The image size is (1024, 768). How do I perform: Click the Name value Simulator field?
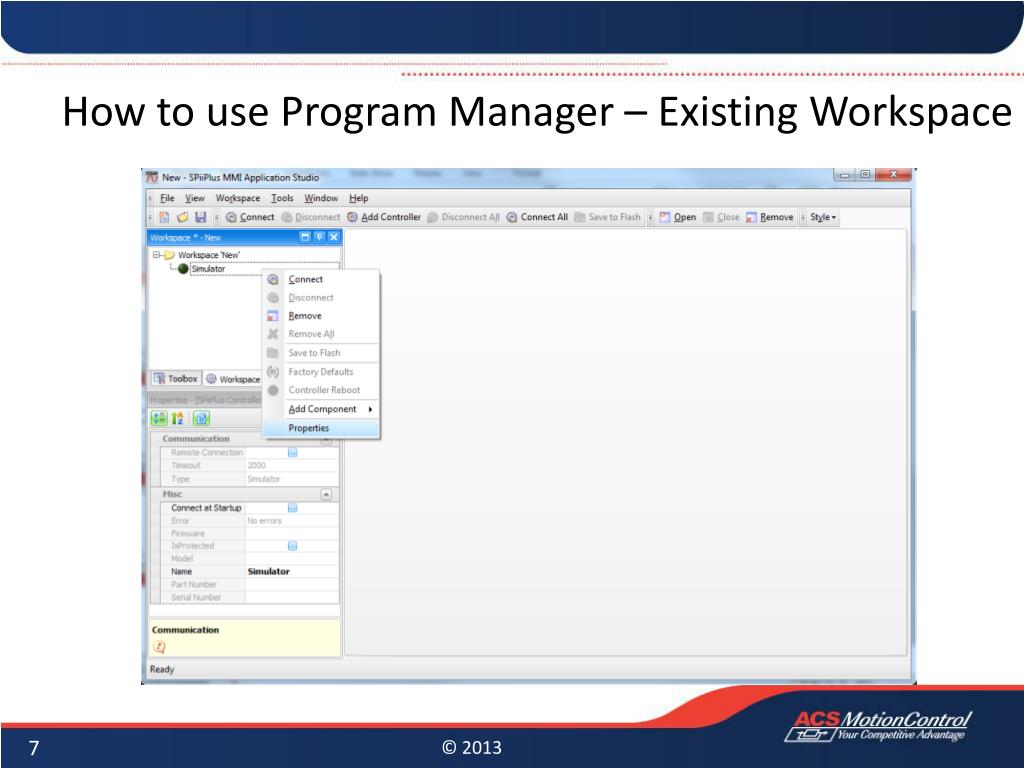(292, 571)
